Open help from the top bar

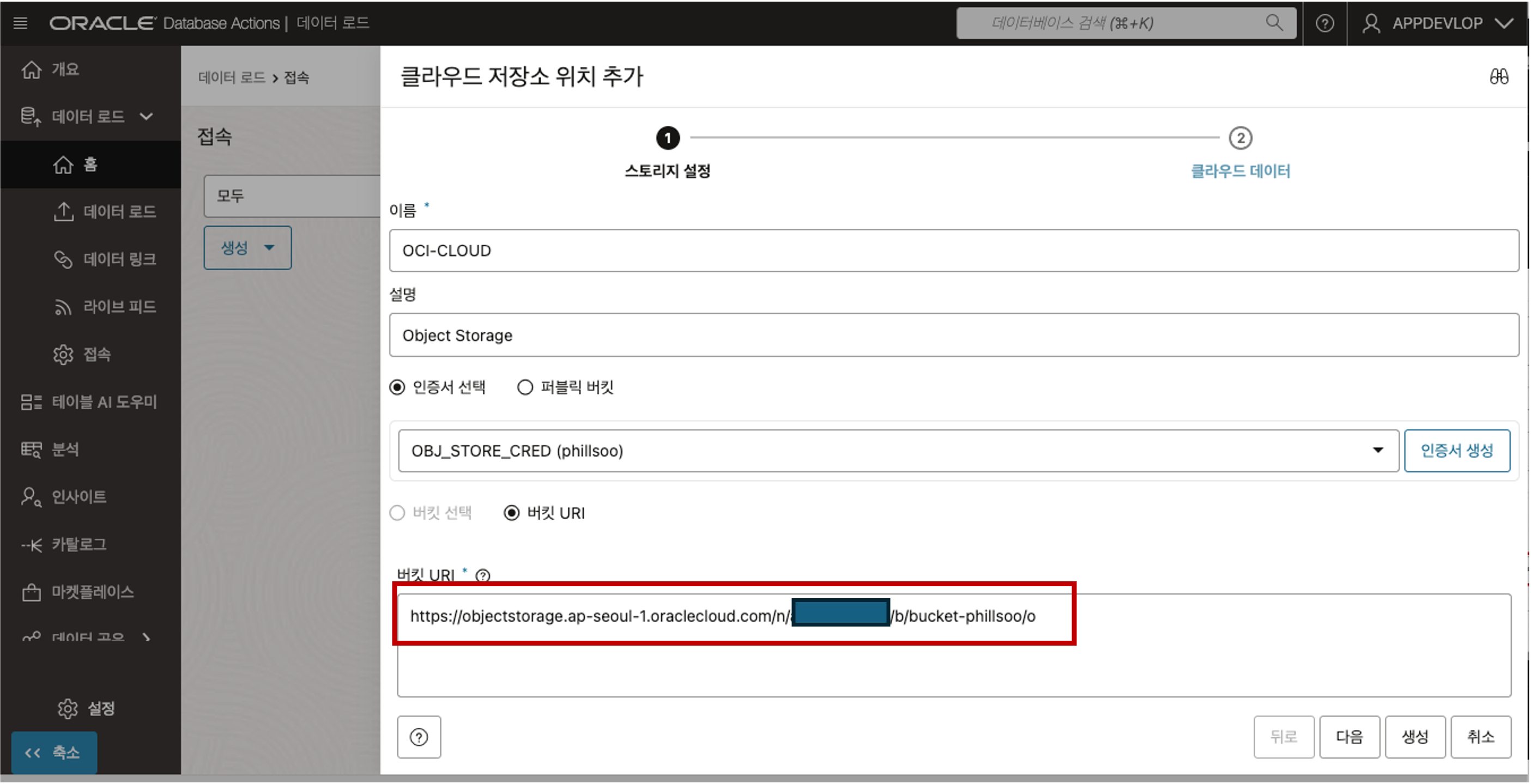[x=1324, y=23]
